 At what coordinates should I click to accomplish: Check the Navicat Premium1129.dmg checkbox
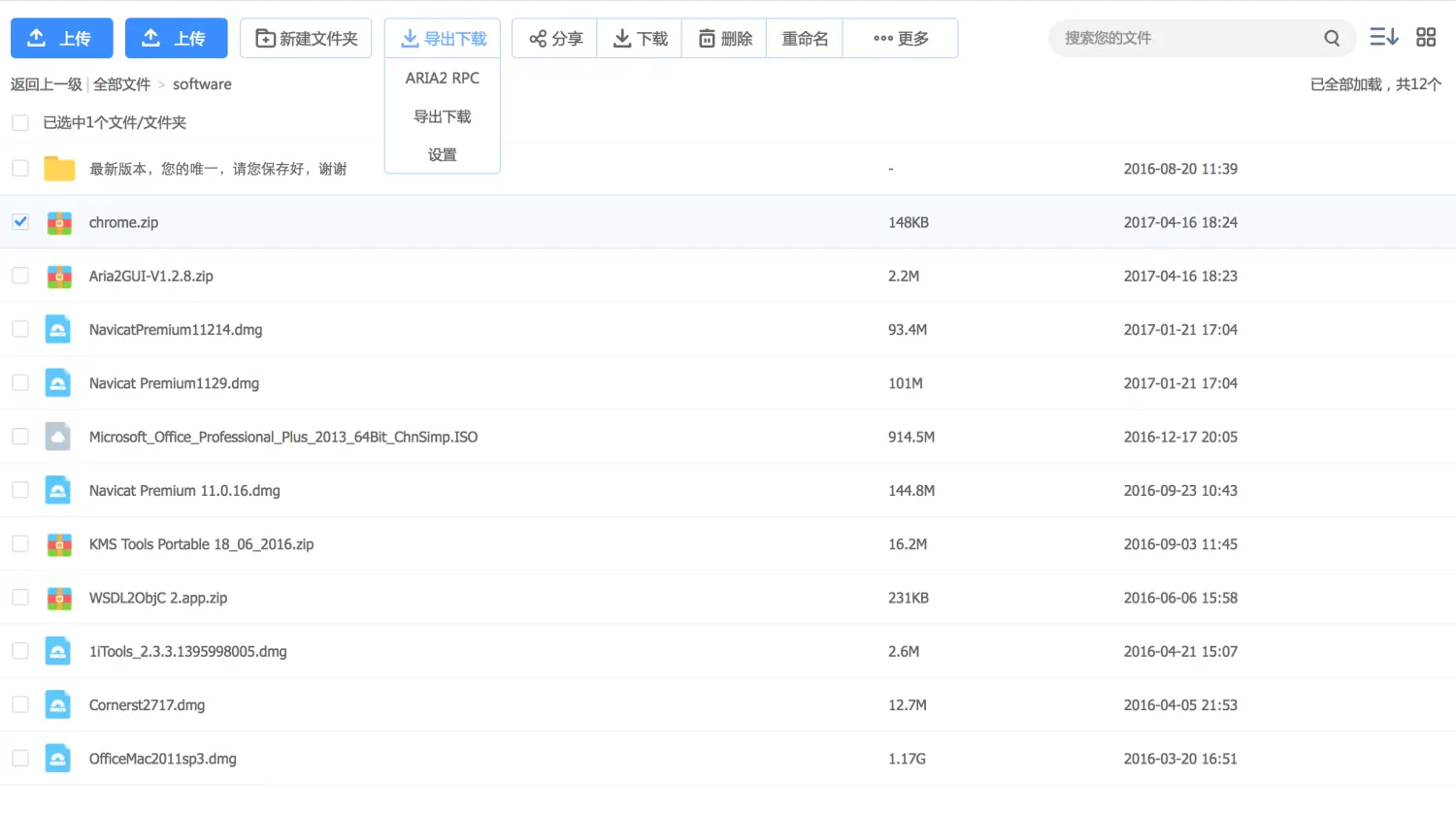(x=20, y=382)
